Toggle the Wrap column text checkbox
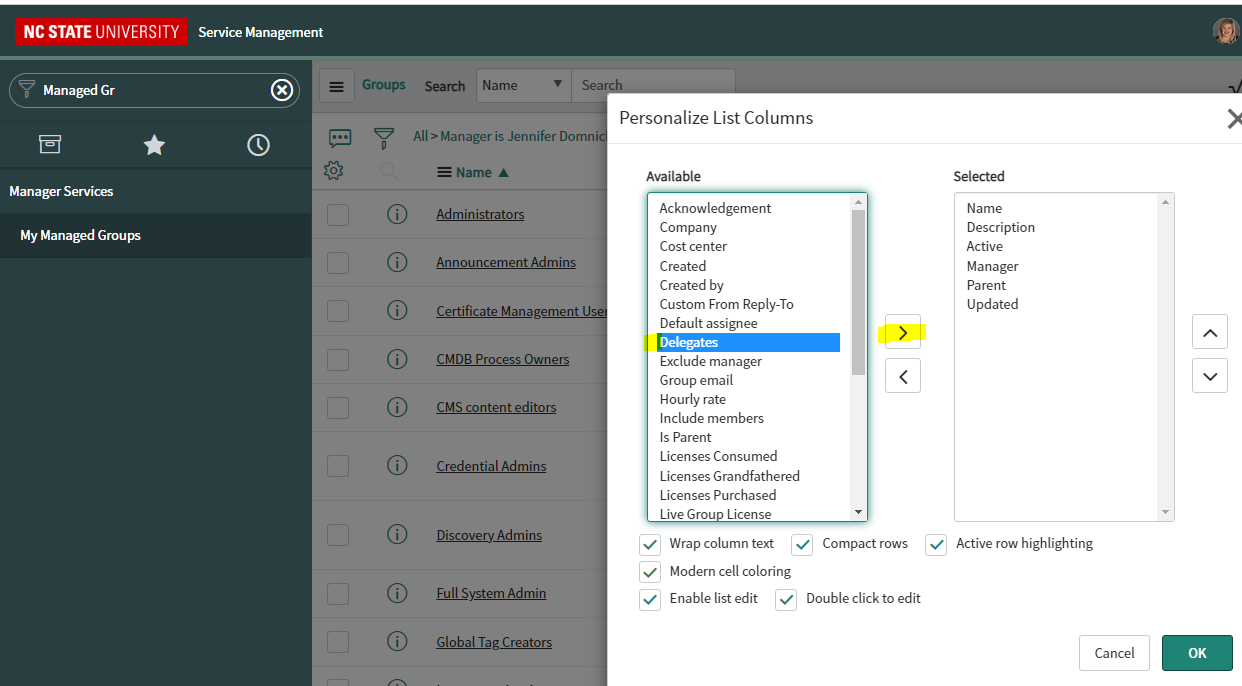This screenshot has height=686, width=1242. click(651, 544)
